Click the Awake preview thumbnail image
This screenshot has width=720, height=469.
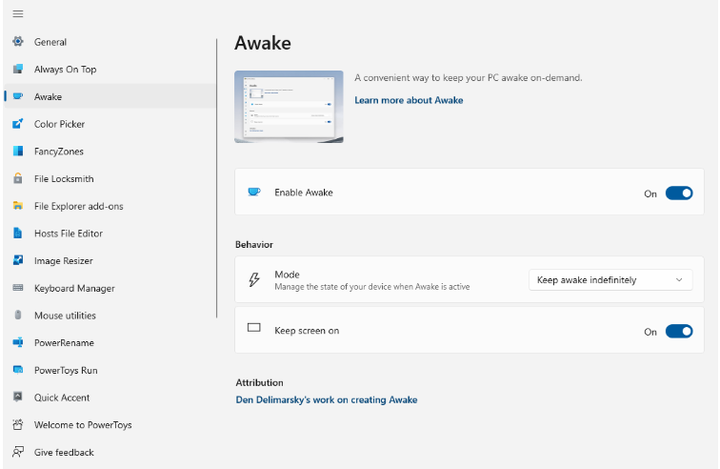[x=289, y=106]
